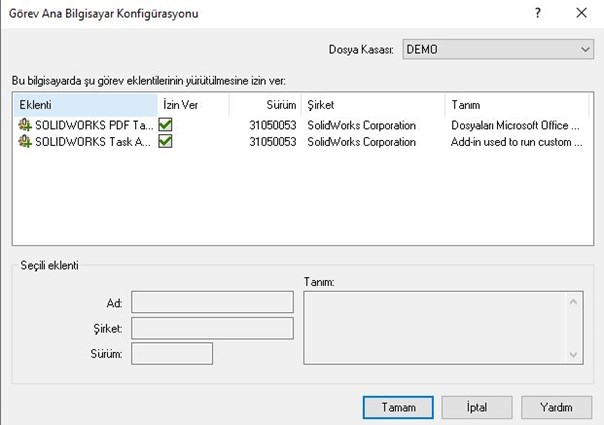Click the Ad text field

click(x=212, y=302)
